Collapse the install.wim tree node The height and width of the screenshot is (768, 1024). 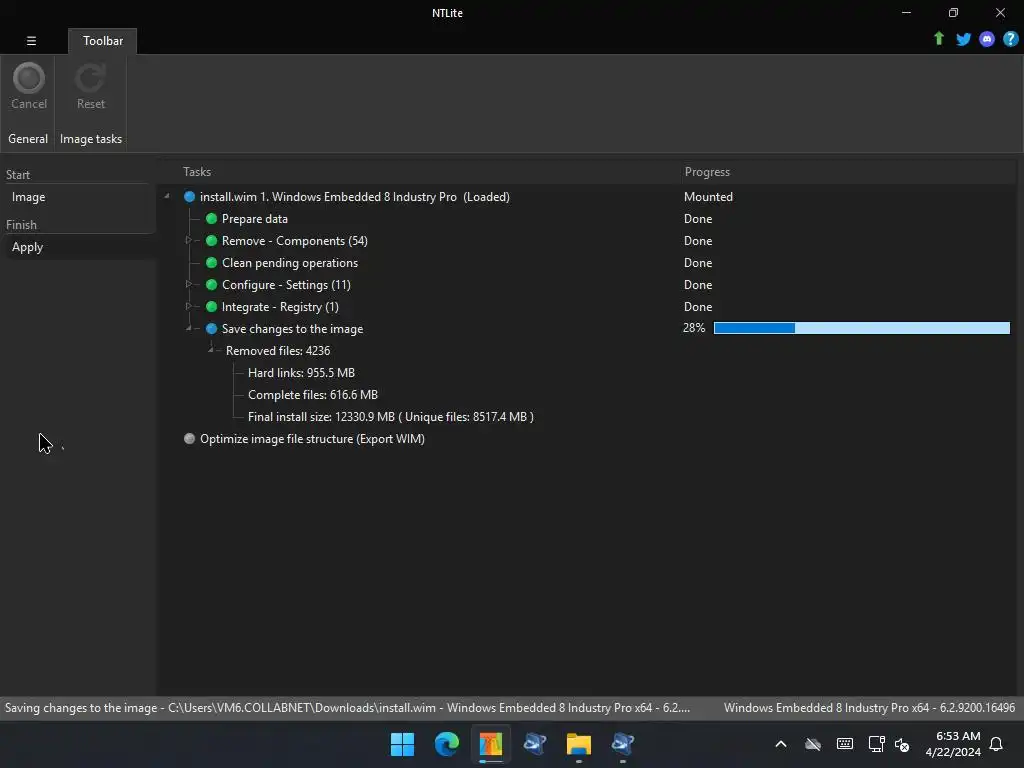(x=167, y=196)
